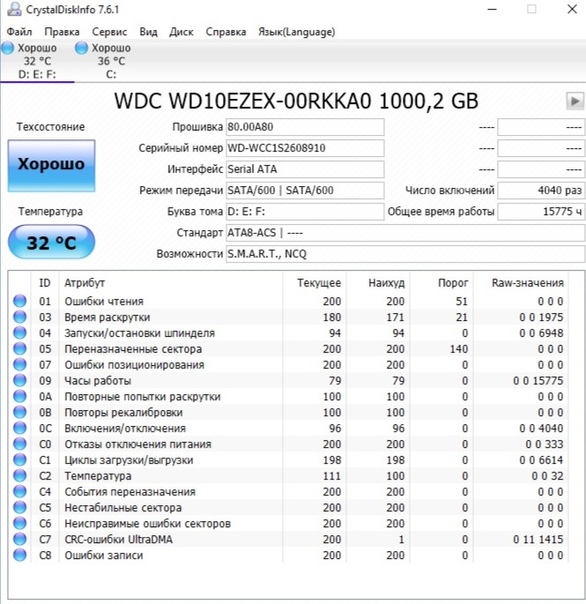The height and width of the screenshot is (604, 586).
Task: Click status orb for 05 Переназначенные сектора
Action: 20,349
